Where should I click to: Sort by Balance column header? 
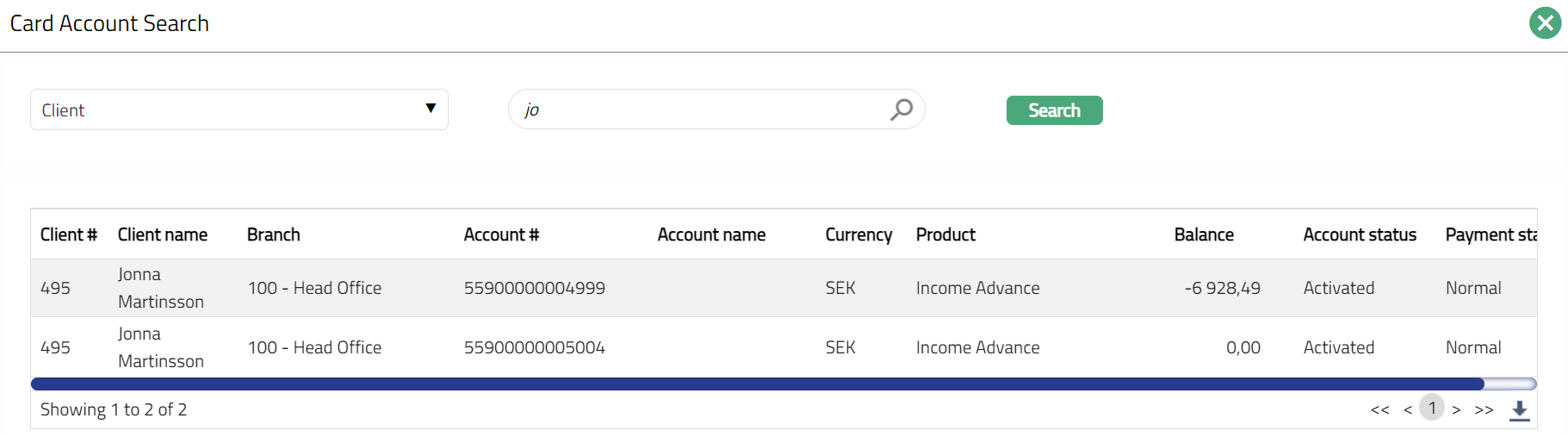coord(1203,234)
